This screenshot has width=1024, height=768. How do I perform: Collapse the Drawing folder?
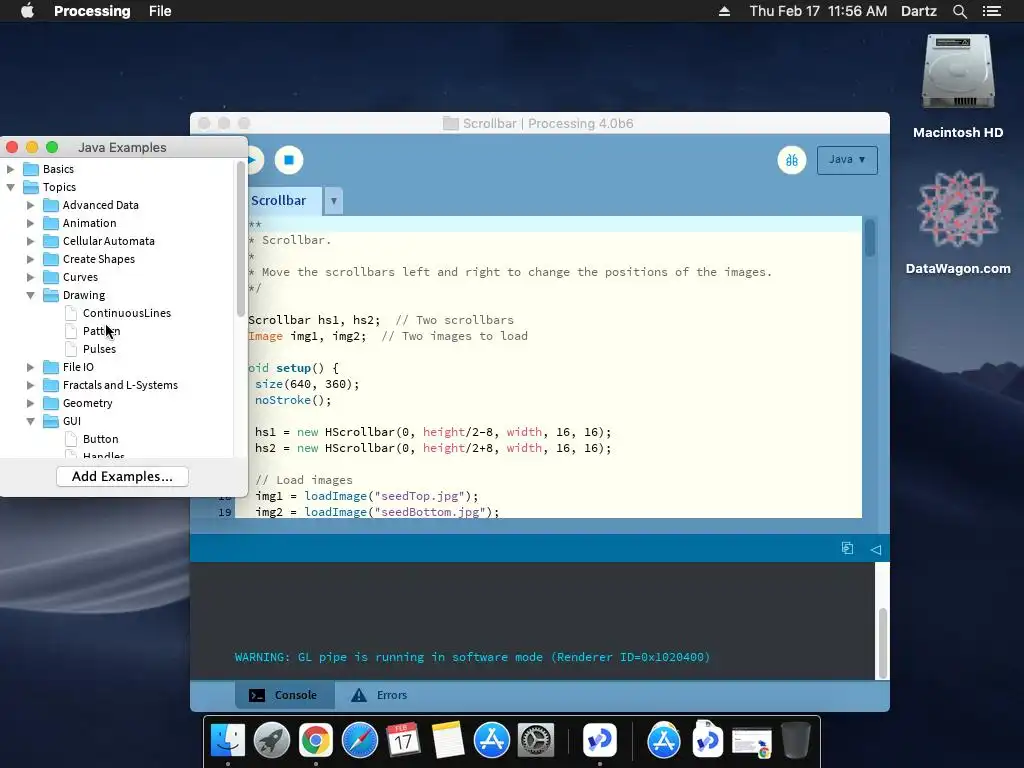(30, 295)
